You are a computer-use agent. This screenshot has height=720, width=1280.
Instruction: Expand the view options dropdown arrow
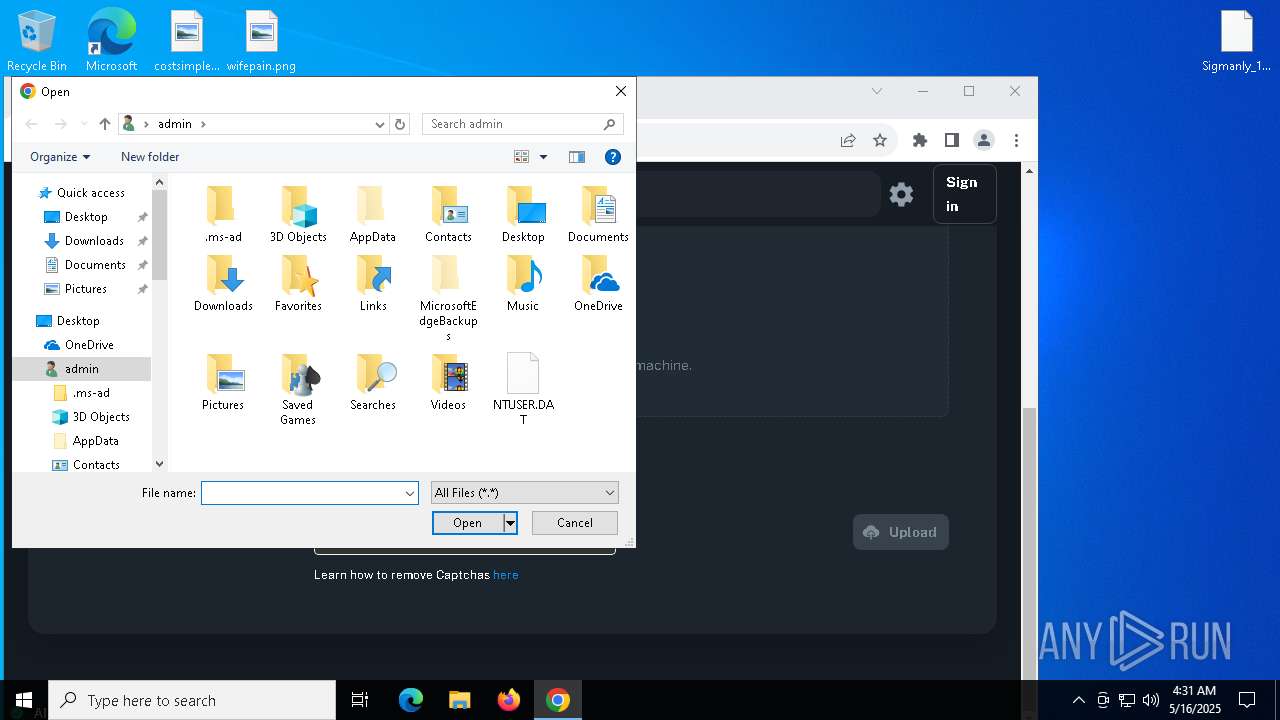(543, 157)
